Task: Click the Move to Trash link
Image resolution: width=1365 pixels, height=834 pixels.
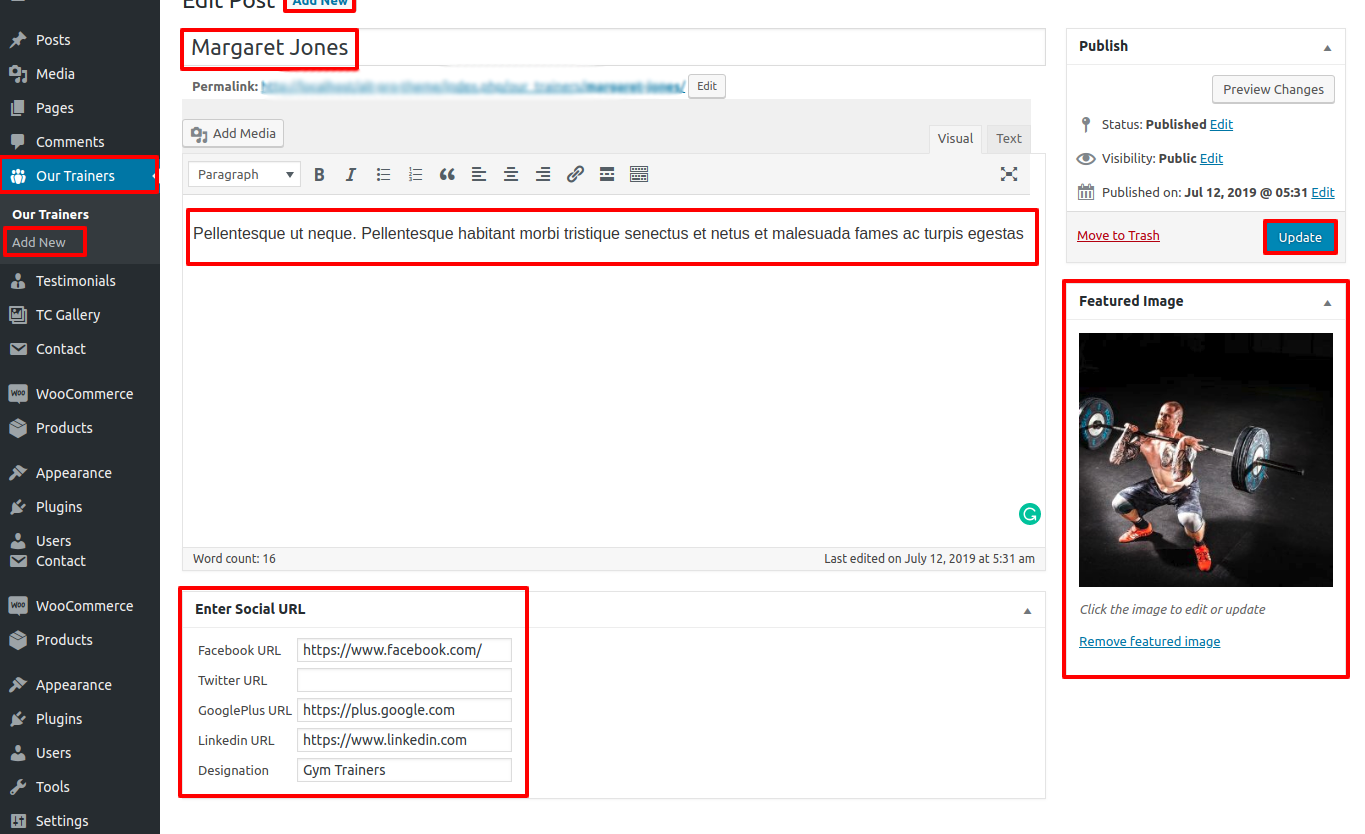Action: tap(1118, 236)
